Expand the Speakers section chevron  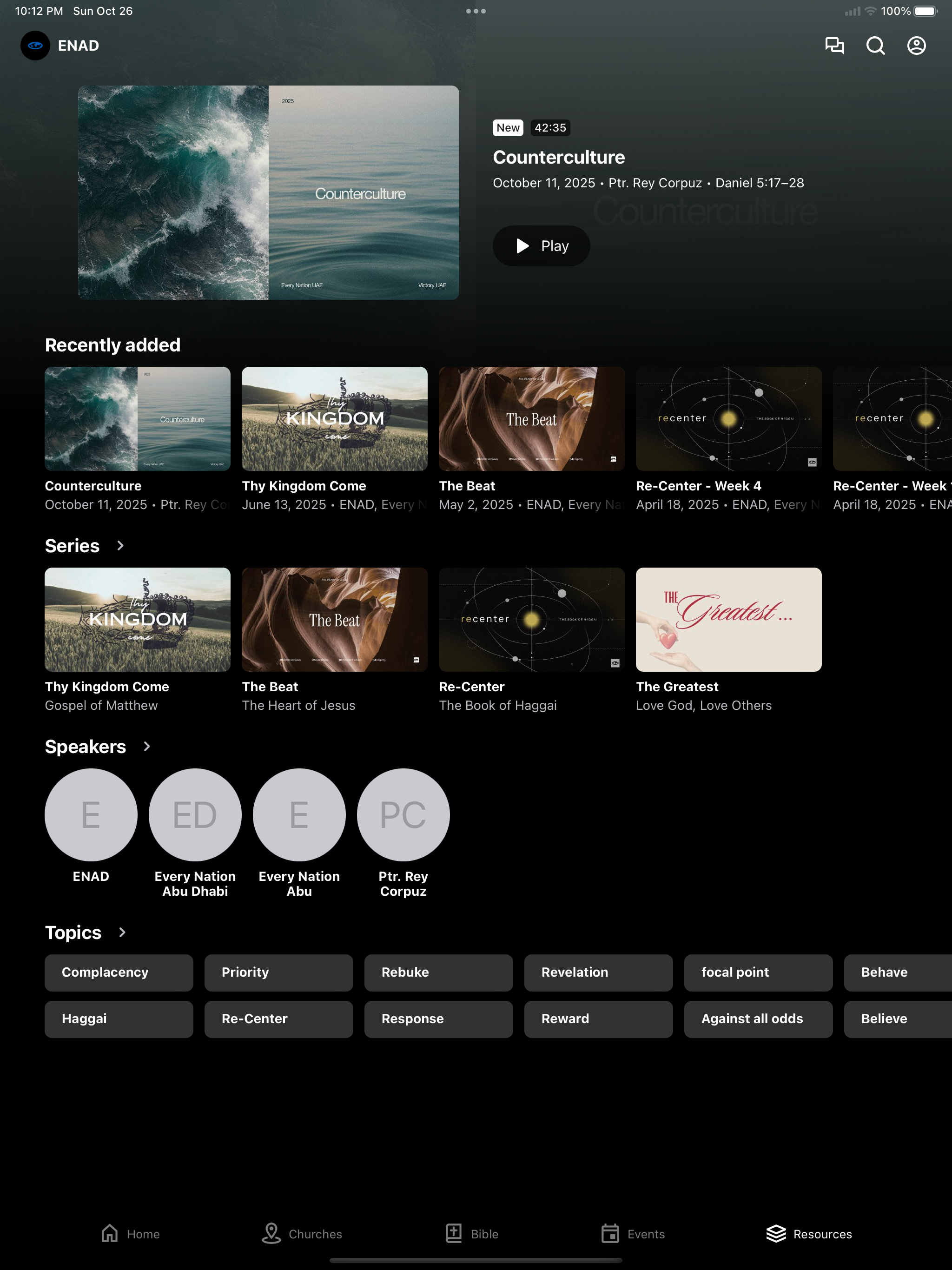[146, 747]
